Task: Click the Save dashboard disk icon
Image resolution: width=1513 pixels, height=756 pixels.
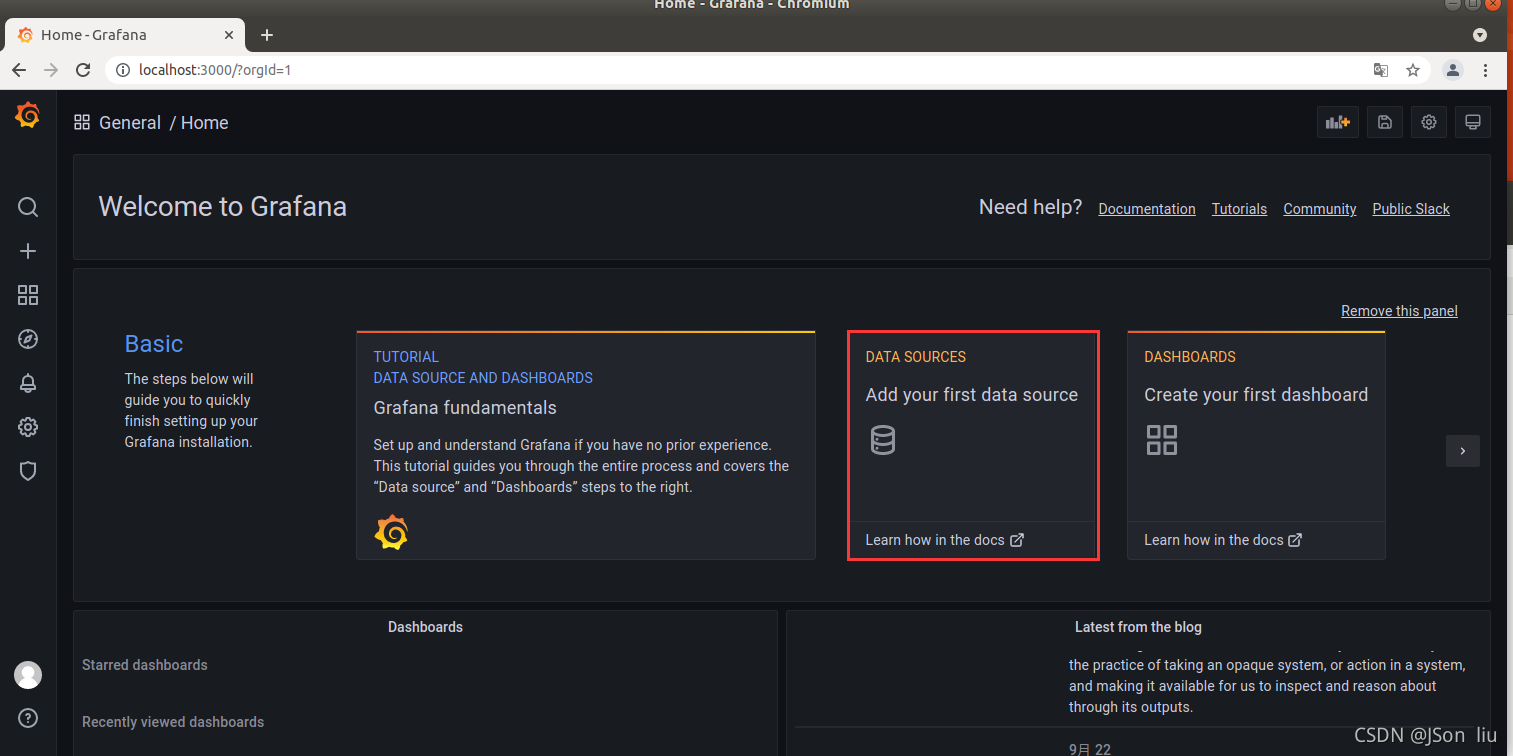Action: point(1385,122)
